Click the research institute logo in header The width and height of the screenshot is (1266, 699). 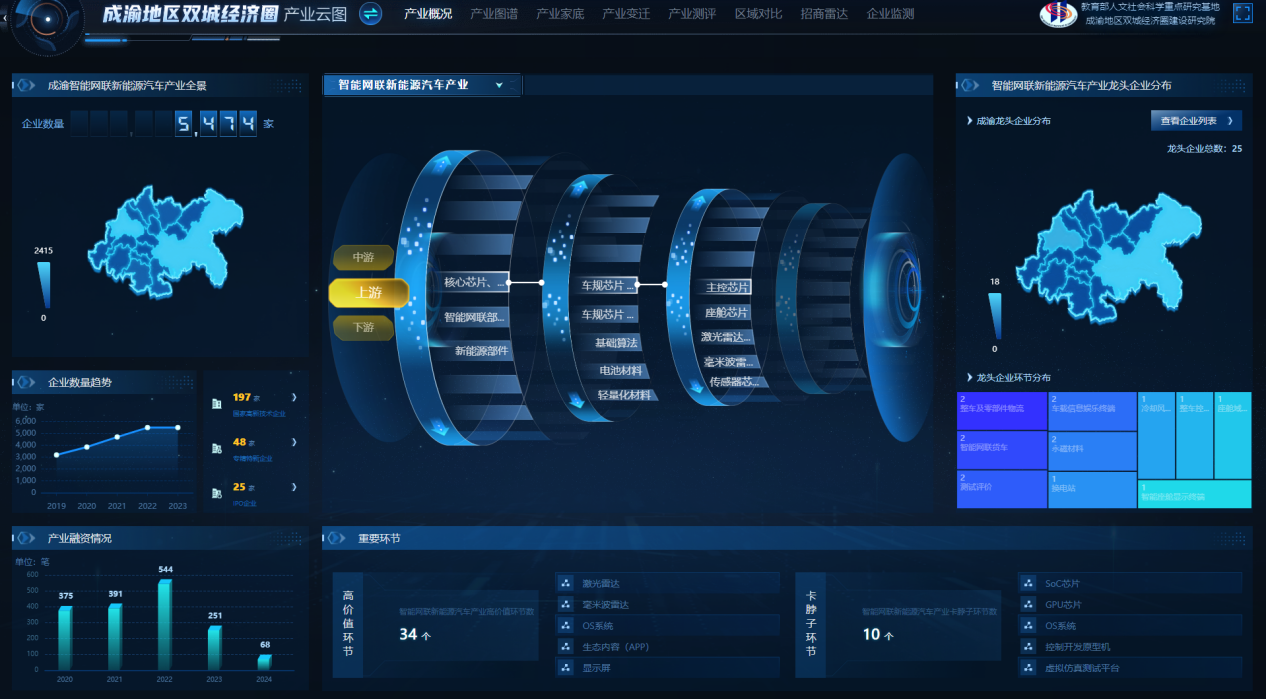[x=1058, y=14]
